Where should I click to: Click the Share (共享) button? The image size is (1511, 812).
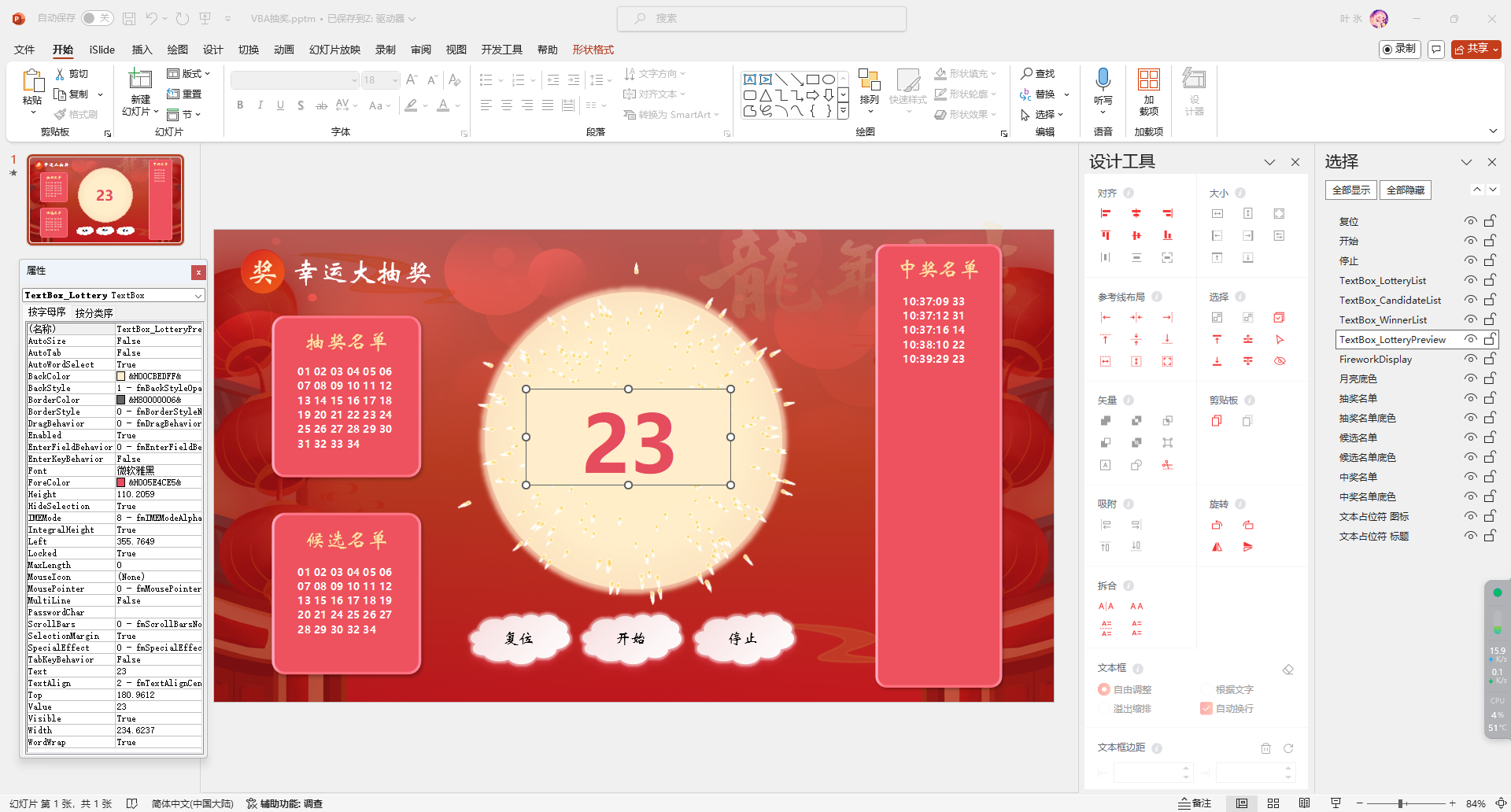[1476, 49]
